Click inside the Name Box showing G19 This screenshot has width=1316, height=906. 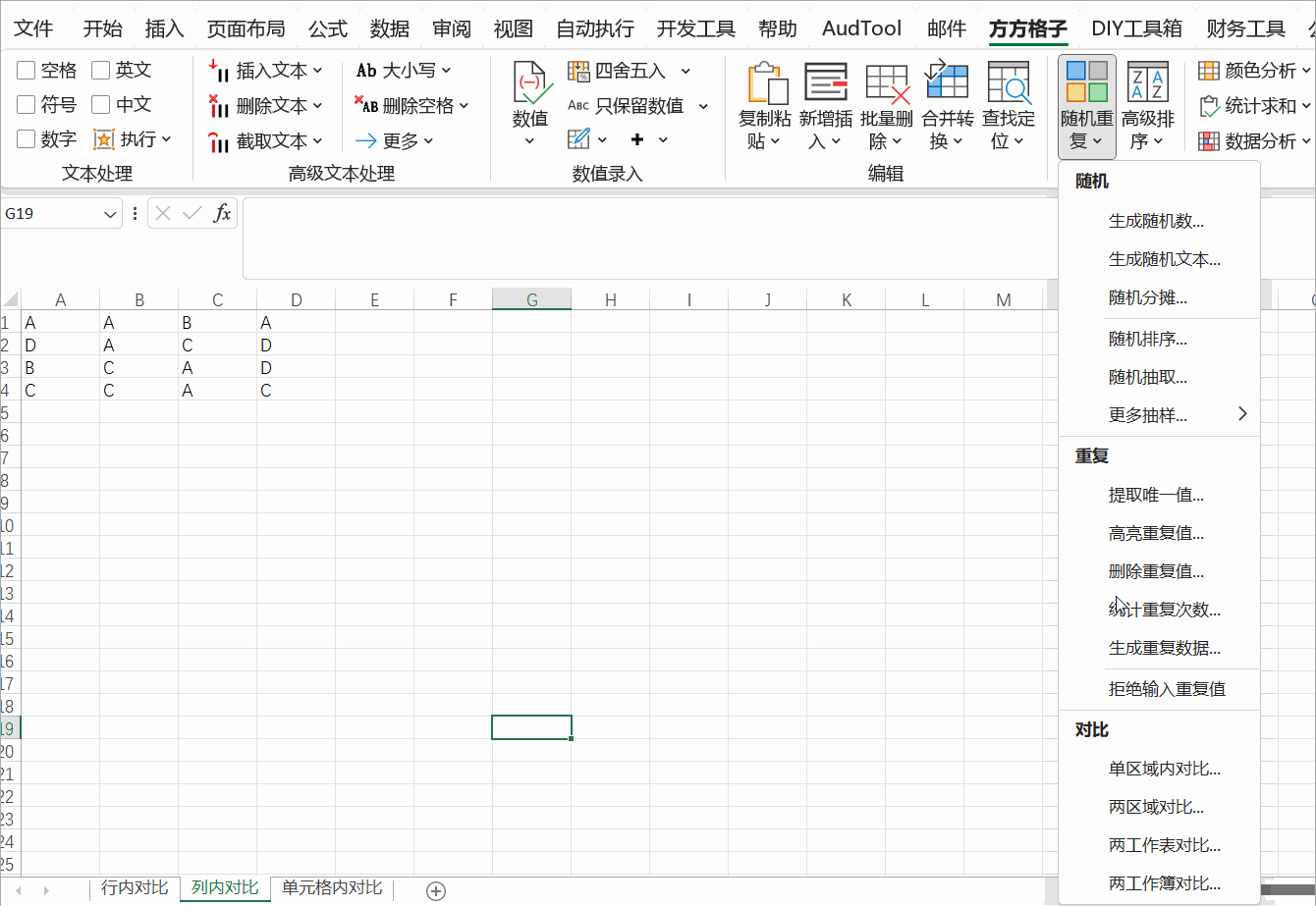coord(54,213)
